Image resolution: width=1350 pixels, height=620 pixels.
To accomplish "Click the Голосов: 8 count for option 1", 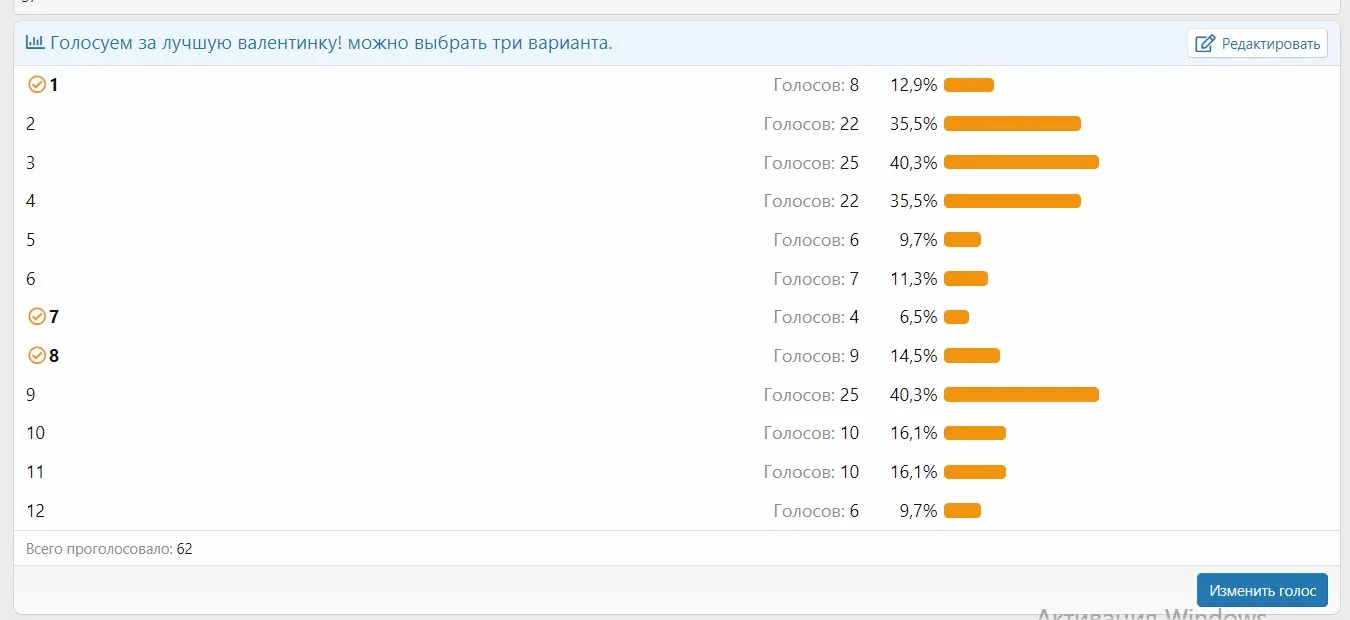I will click(816, 85).
